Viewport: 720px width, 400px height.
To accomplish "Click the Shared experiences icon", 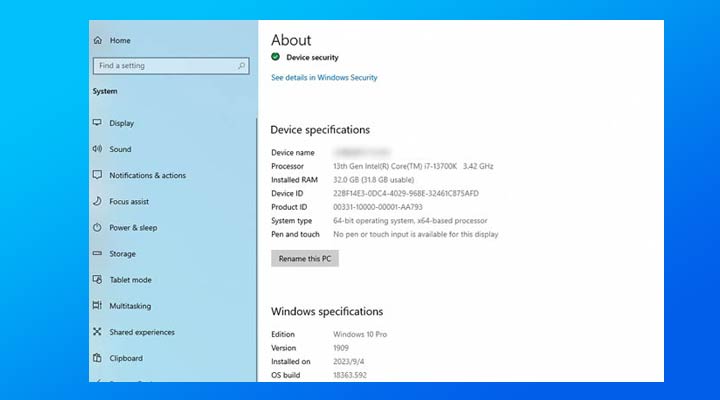I will pos(97,332).
